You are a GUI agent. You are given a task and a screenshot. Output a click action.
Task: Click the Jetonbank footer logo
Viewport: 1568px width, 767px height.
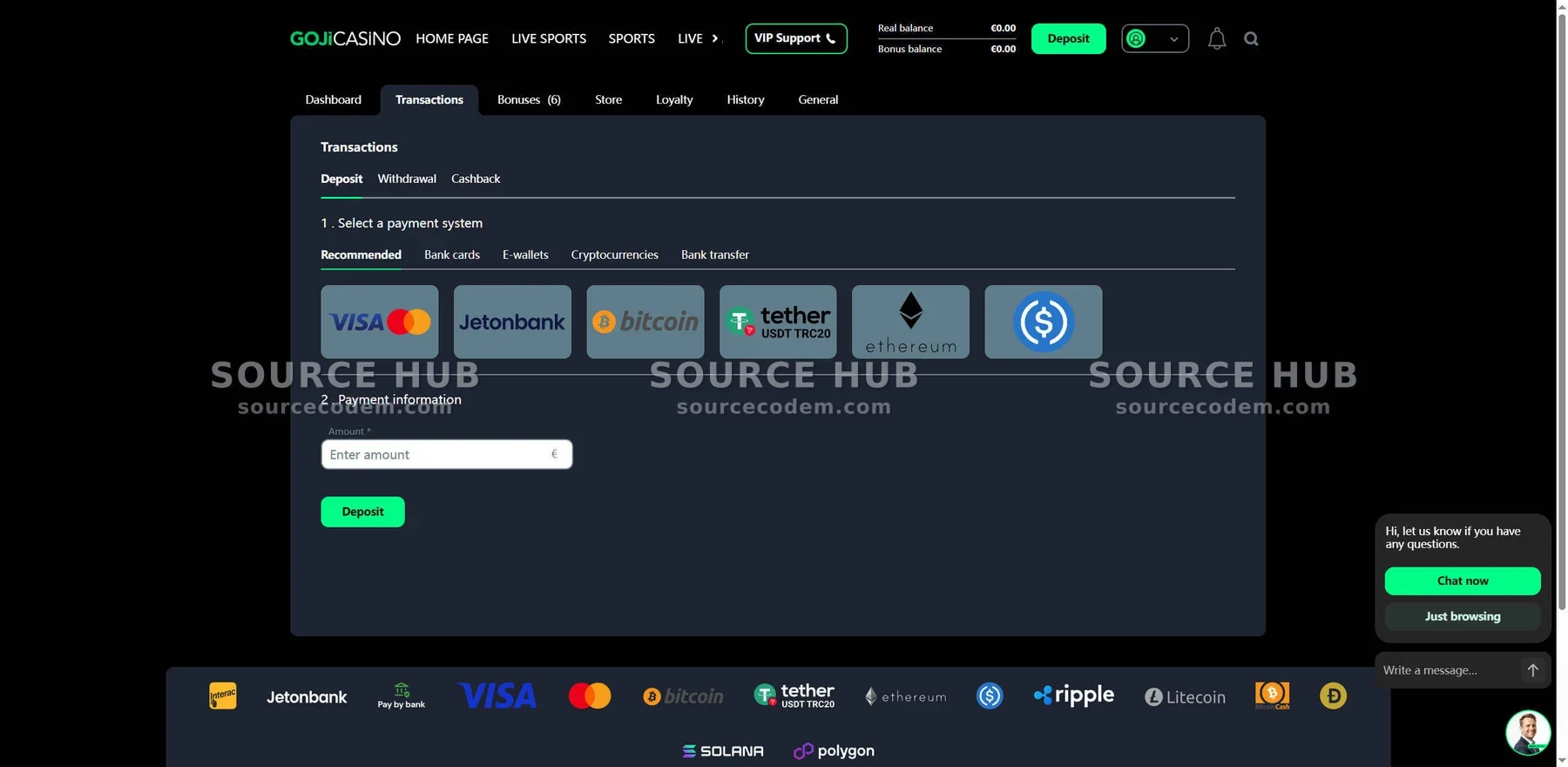pyautogui.click(x=307, y=696)
